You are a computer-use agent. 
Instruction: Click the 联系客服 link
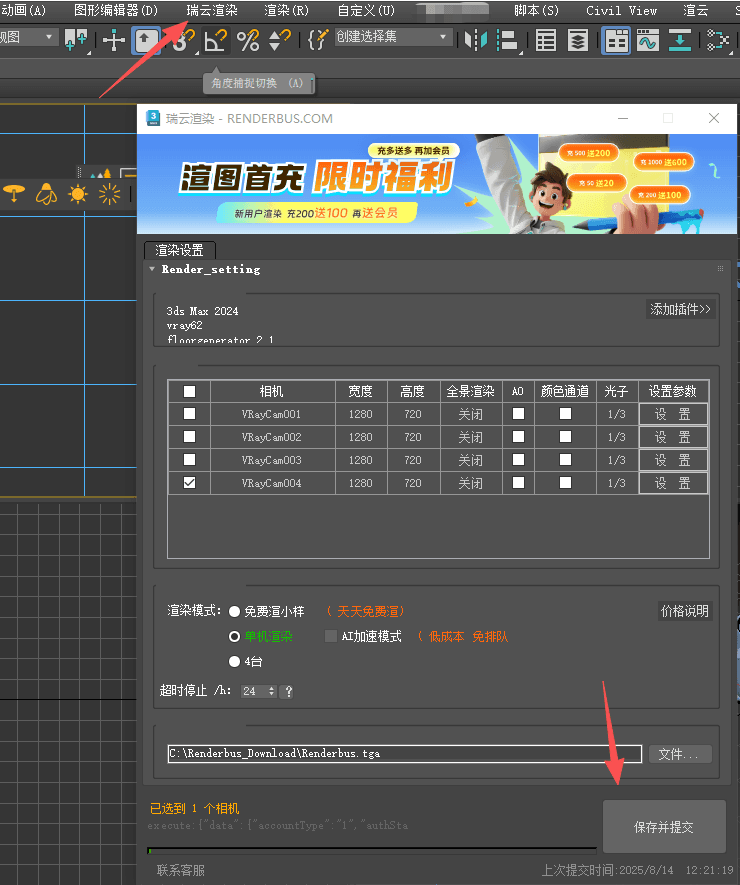(181, 870)
